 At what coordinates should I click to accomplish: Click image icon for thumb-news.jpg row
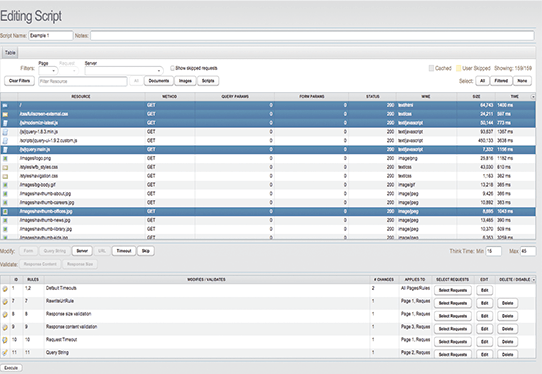5,221
